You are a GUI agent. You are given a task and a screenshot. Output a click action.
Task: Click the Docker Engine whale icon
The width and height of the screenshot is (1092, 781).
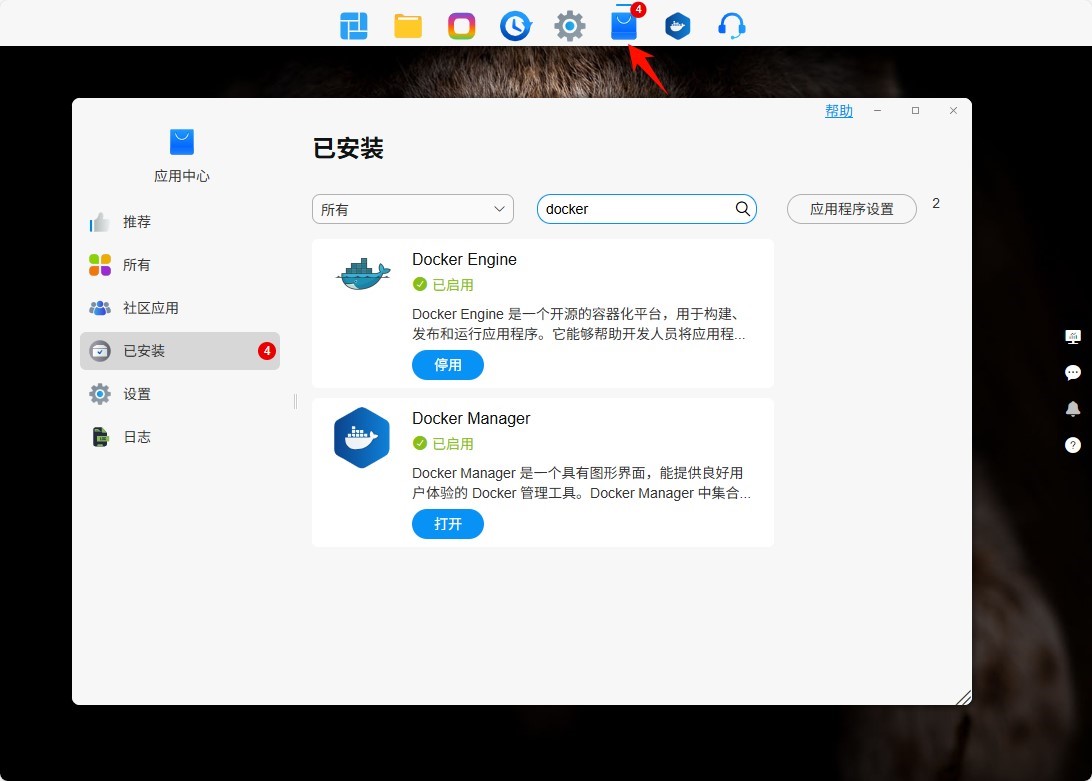tap(363, 274)
